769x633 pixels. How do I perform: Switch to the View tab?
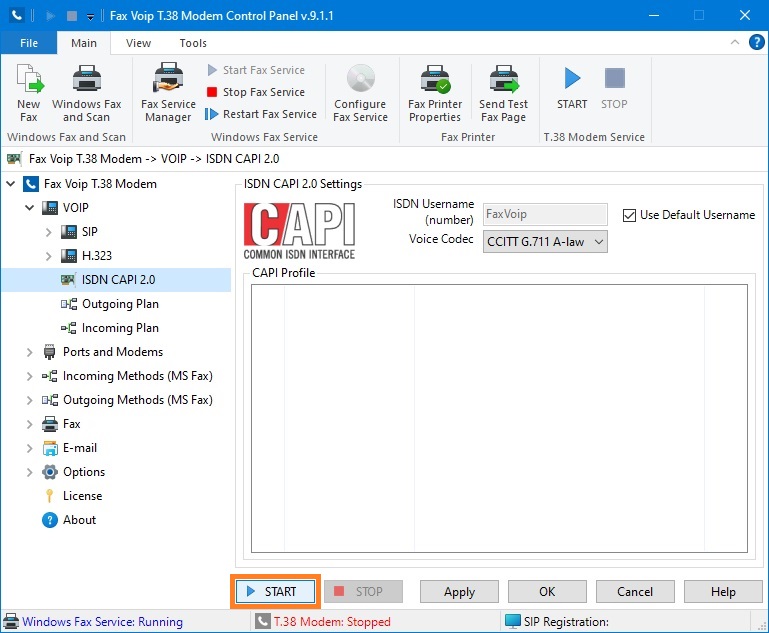point(138,43)
